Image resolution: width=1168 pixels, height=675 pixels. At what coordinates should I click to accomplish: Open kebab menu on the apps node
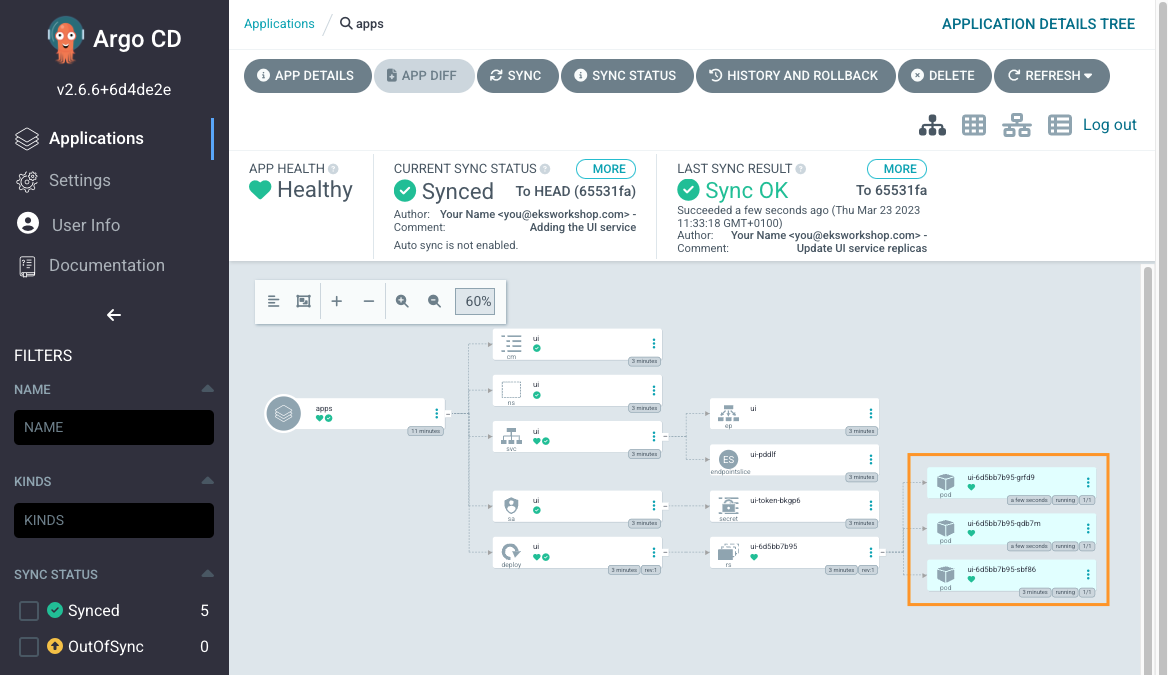tap(437, 413)
